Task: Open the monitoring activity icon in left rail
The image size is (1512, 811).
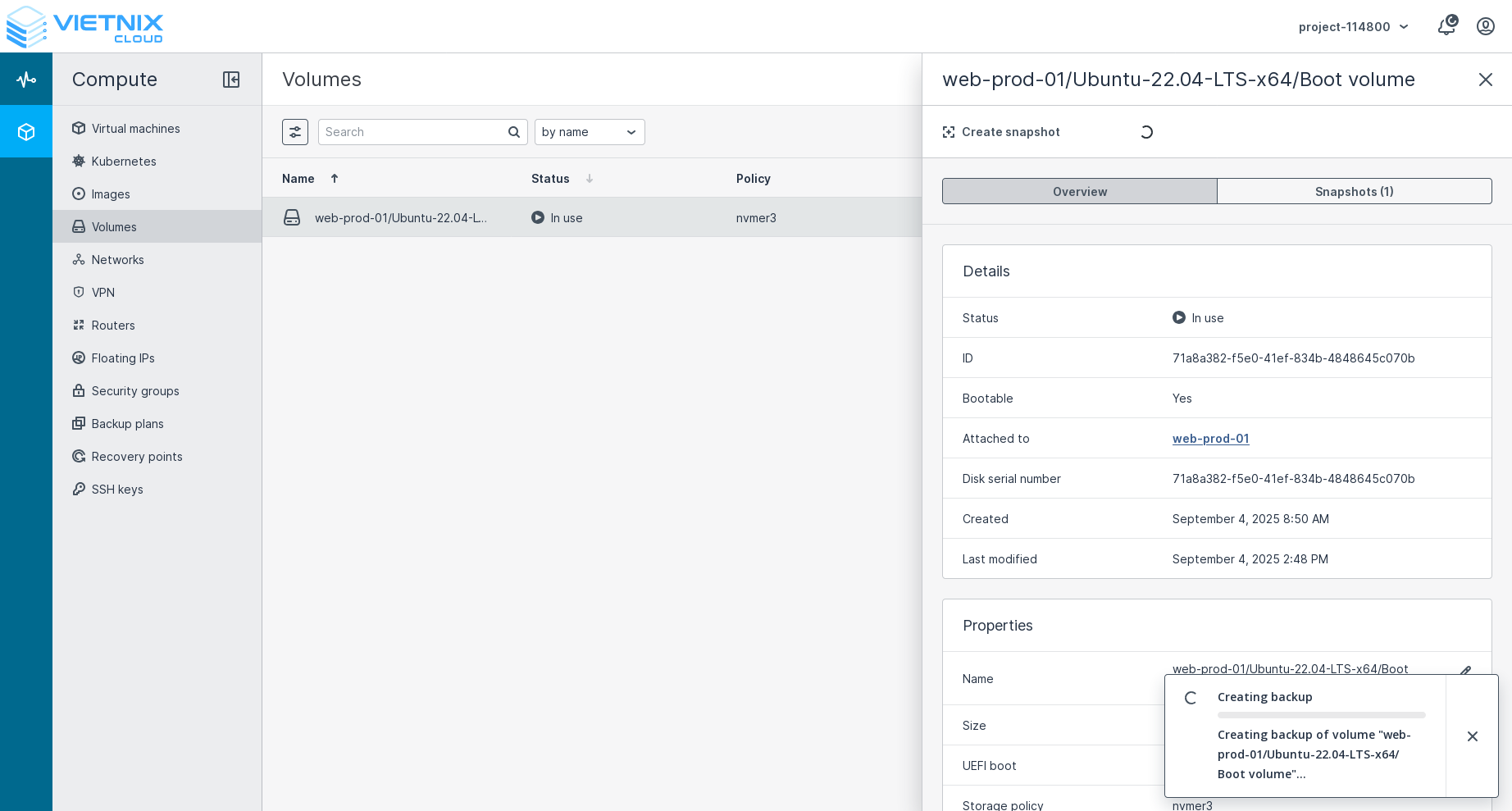Action: point(26,80)
